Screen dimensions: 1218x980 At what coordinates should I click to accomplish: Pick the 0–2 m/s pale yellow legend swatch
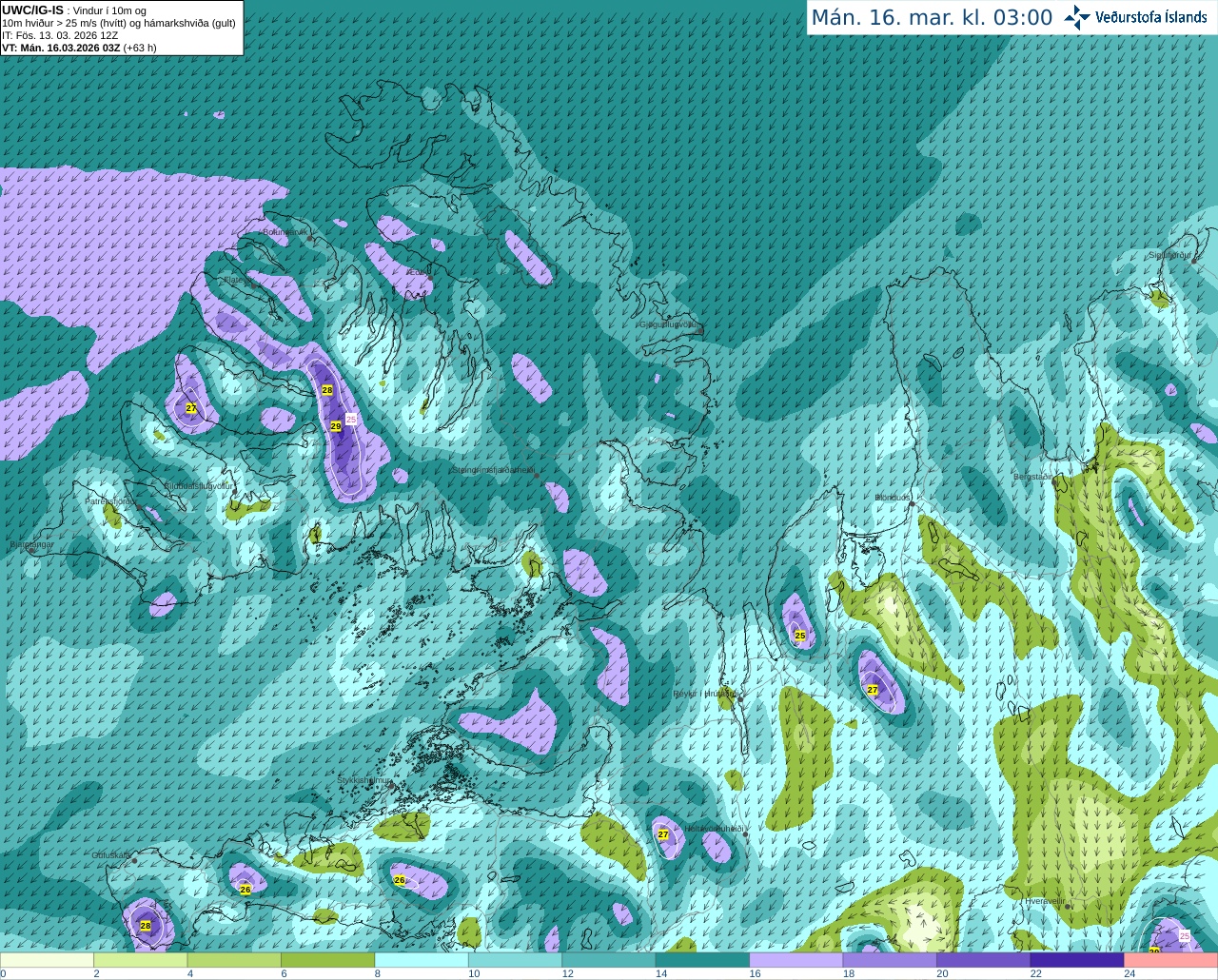click(x=47, y=960)
